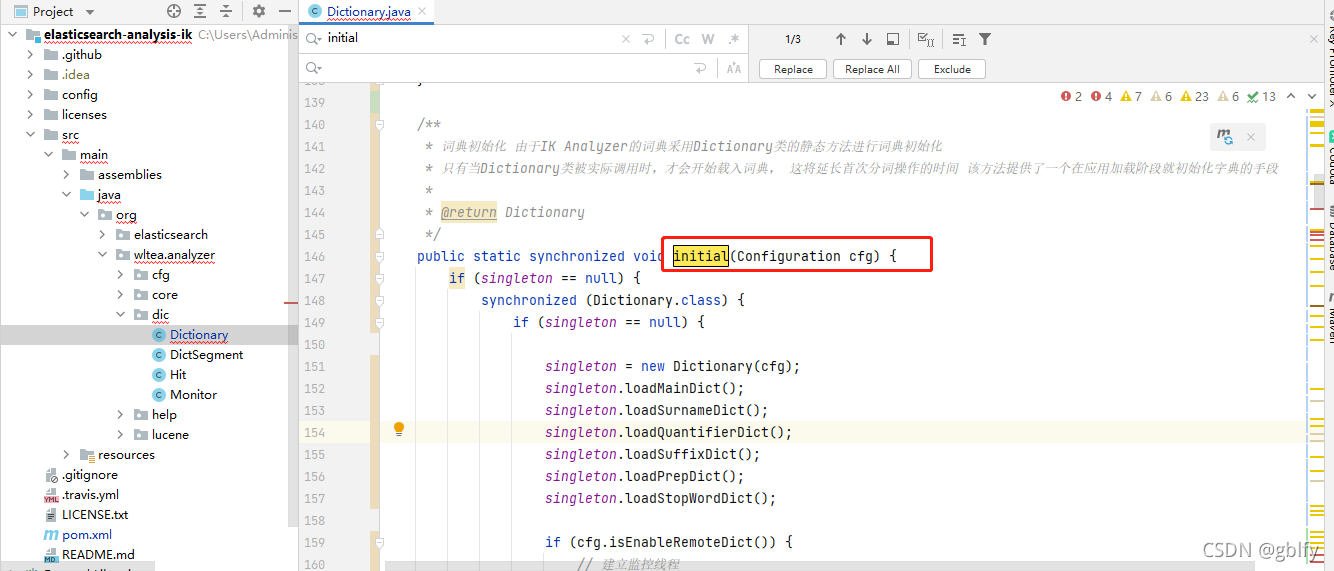Insert new line in search field
The height and width of the screenshot is (571, 1334).
648,39
